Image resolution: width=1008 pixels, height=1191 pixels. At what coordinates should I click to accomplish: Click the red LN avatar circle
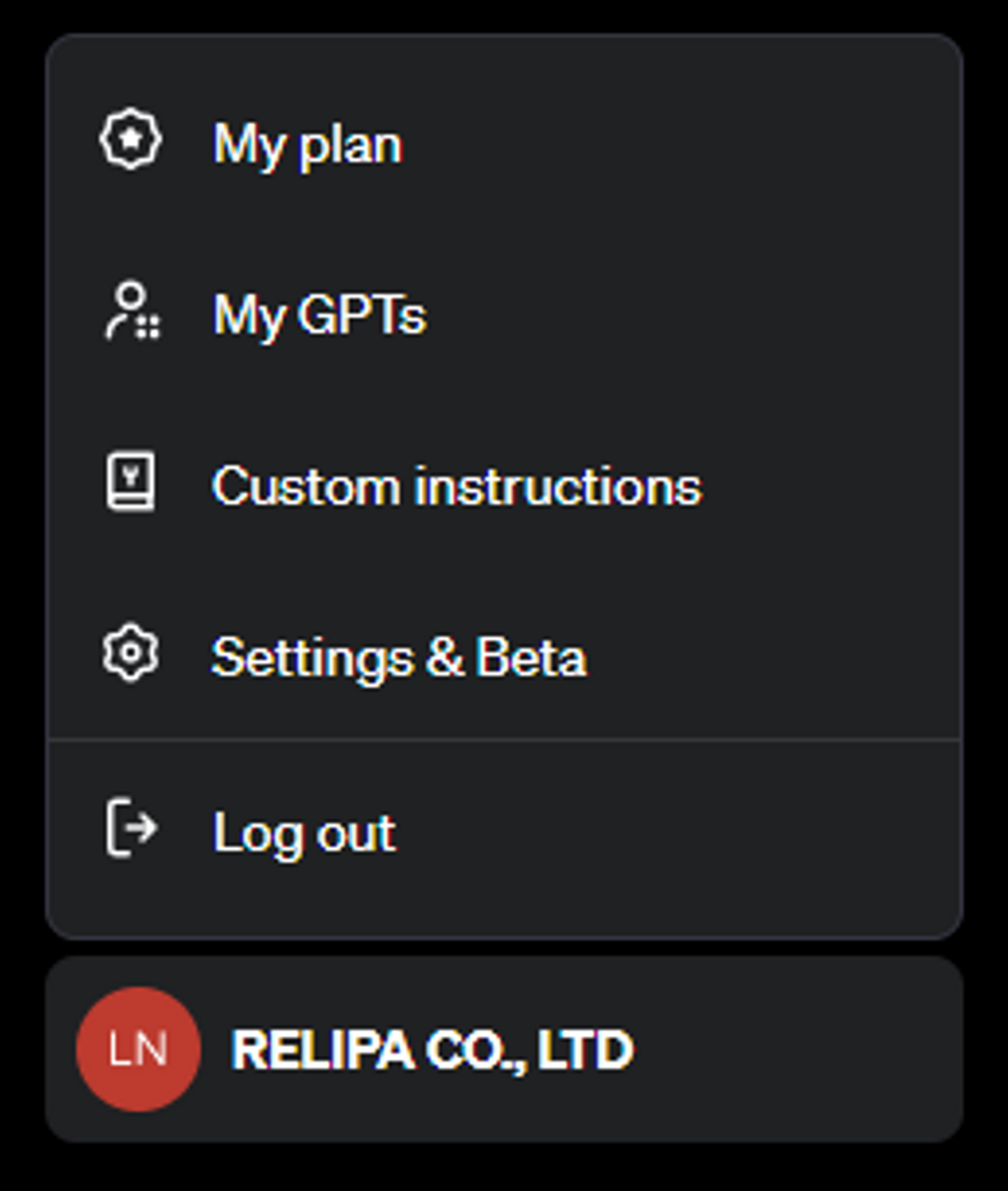(x=138, y=1049)
